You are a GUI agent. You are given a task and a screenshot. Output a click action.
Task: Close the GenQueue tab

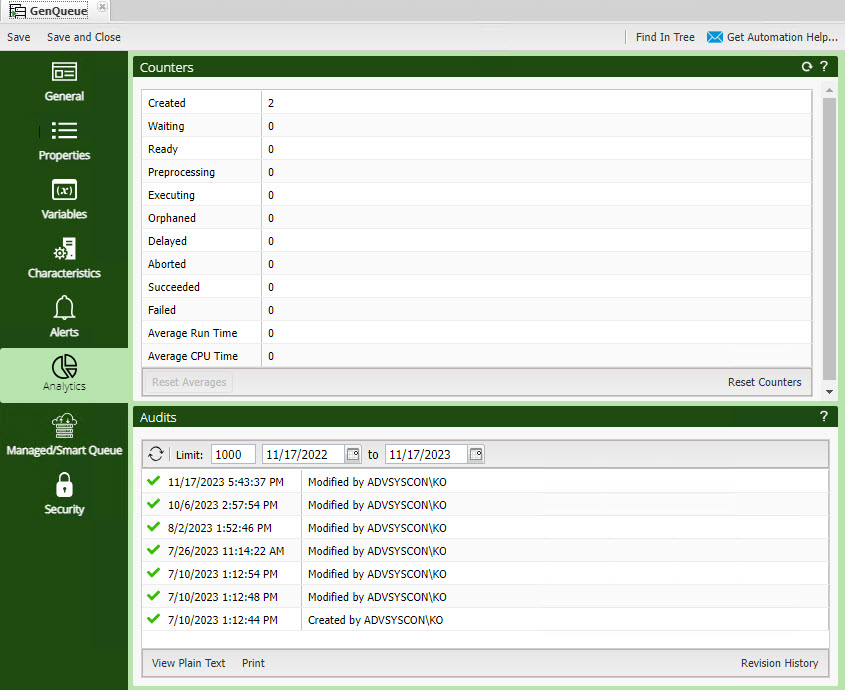tap(102, 7)
